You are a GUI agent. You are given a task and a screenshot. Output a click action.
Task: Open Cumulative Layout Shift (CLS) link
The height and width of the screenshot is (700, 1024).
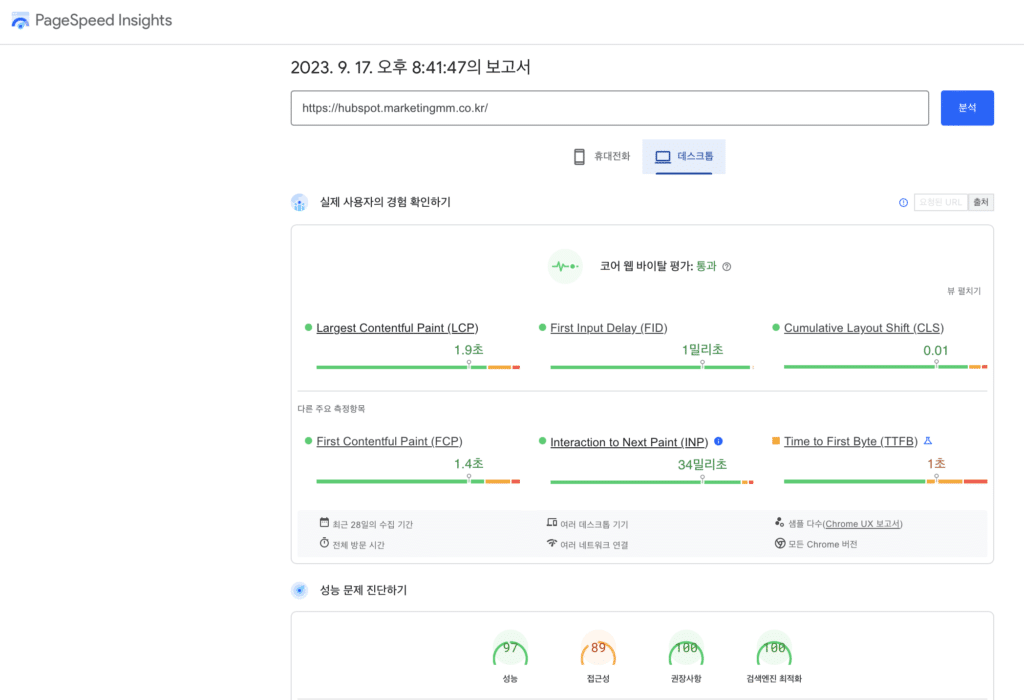click(x=863, y=328)
